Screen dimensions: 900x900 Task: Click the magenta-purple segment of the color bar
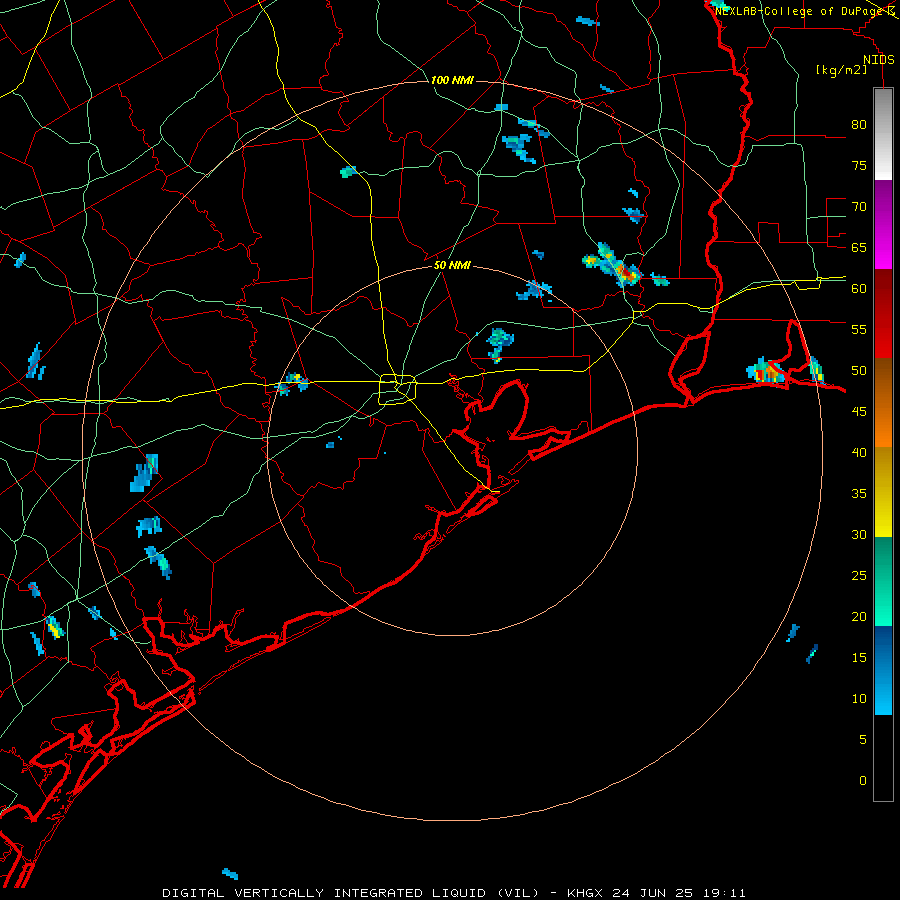[x=883, y=224]
